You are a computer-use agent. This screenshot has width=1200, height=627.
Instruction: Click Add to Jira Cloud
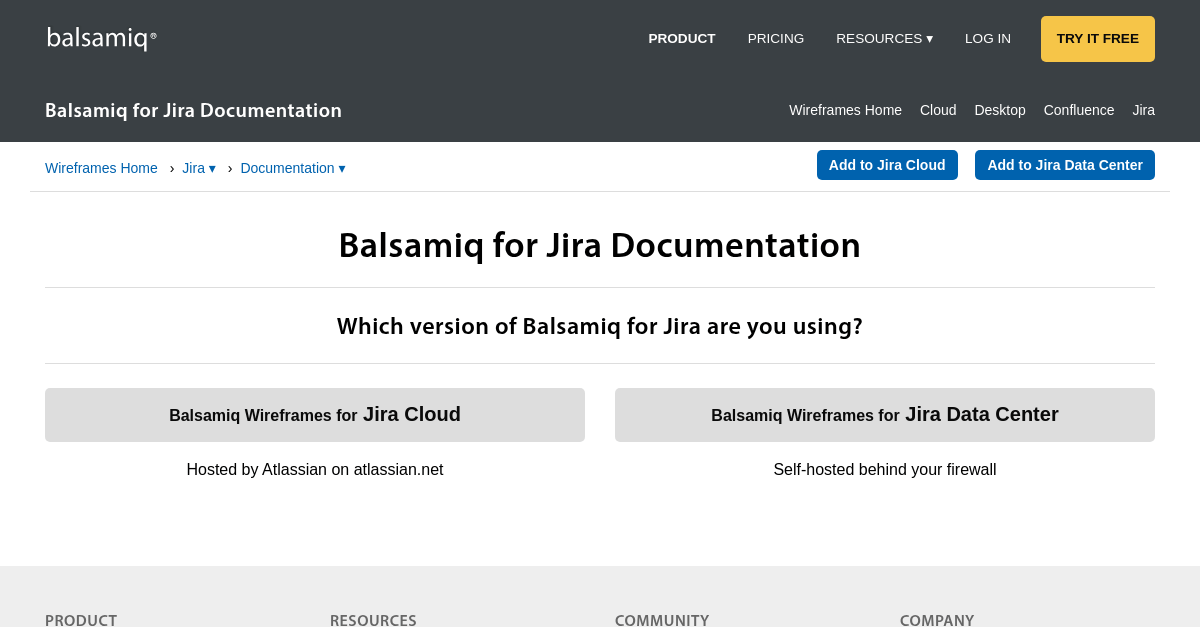[x=887, y=164]
